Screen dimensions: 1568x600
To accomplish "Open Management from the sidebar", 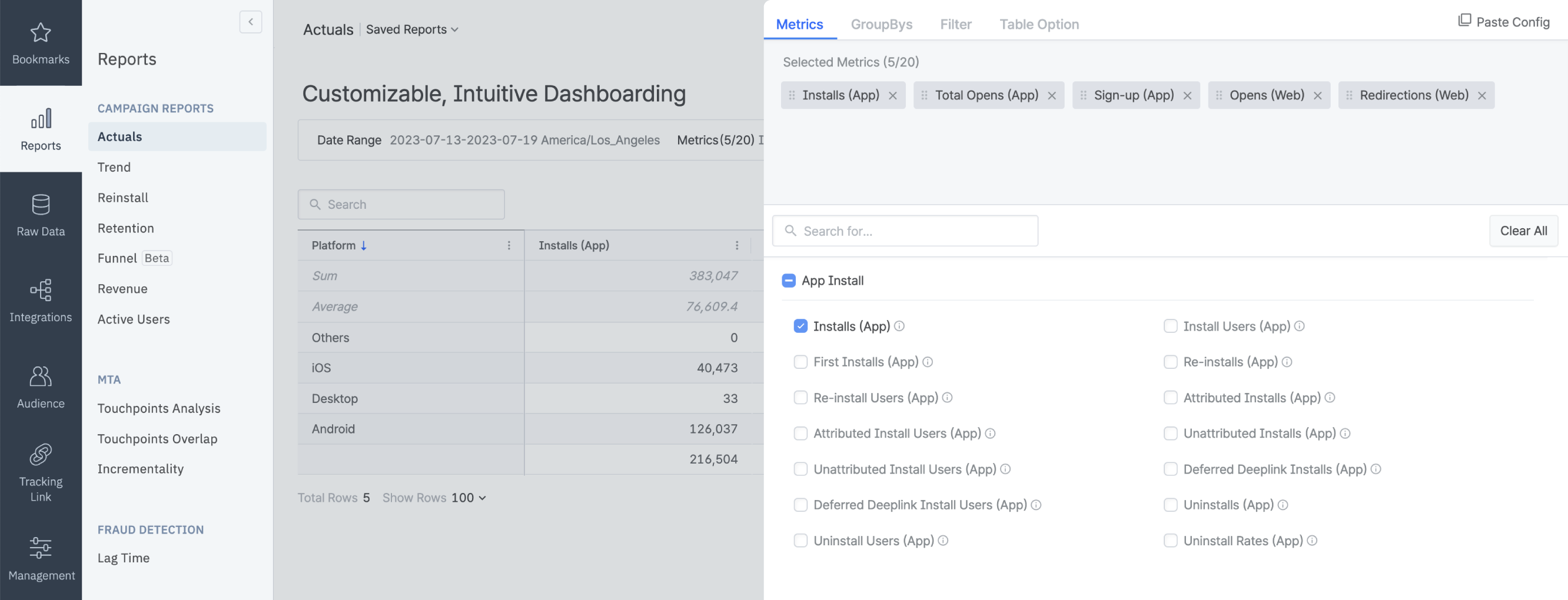I will pos(40,559).
